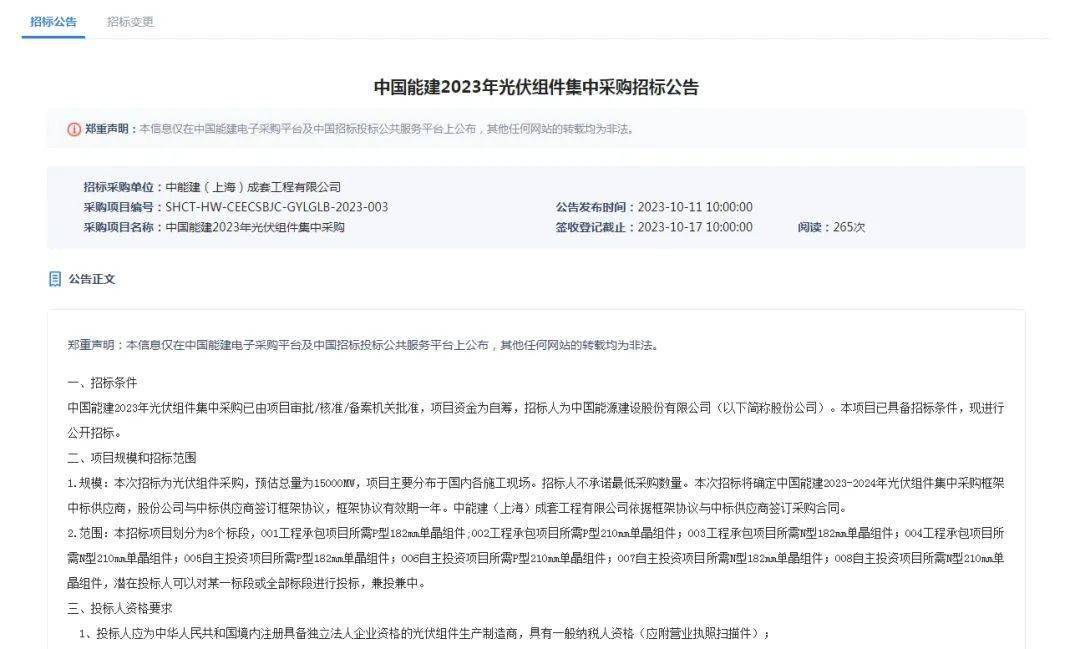Viewport: 1080px width, 649px height.
Task: Click heading 一、招标条件
Action: point(102,382)
